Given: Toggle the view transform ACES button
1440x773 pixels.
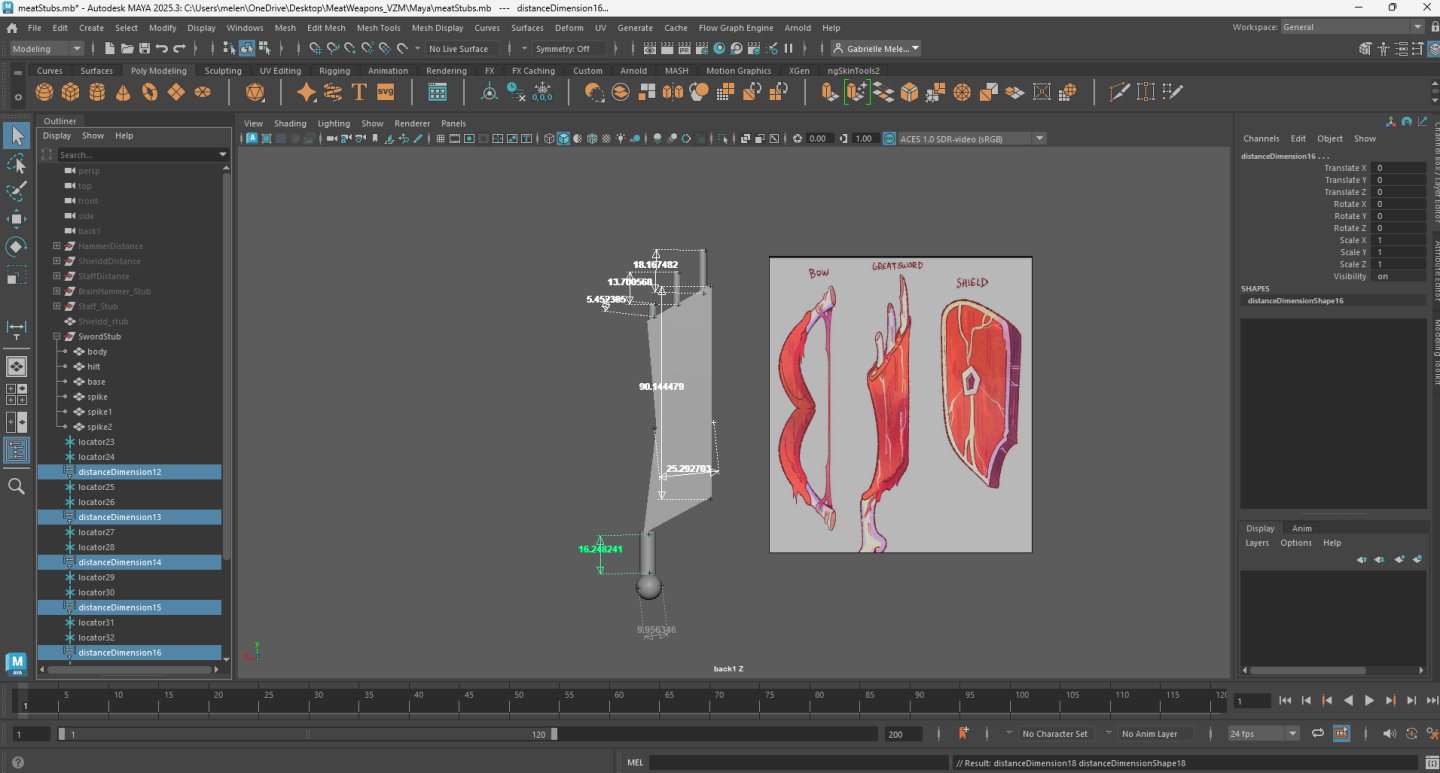Looking at the screenshot, I should (x=889, y=138).
